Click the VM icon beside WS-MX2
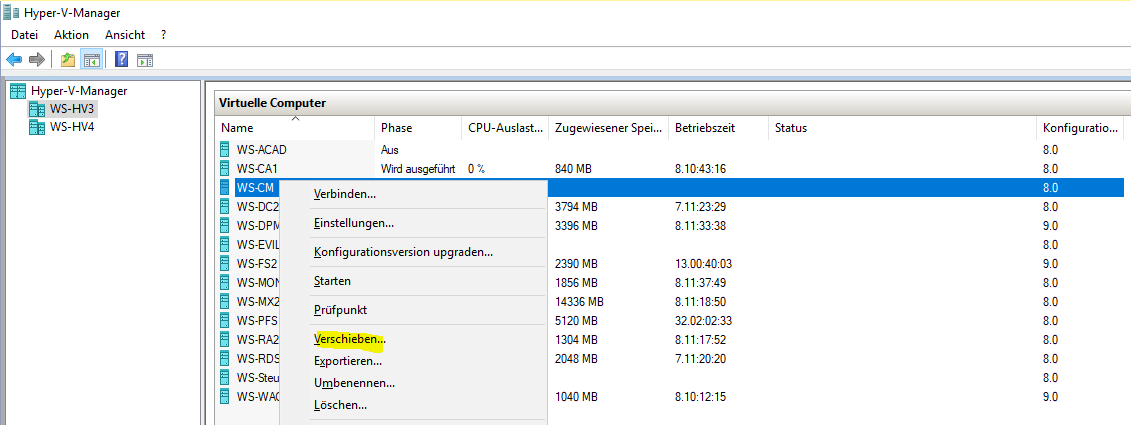The image size is (1131, 425). click(226, 301)
